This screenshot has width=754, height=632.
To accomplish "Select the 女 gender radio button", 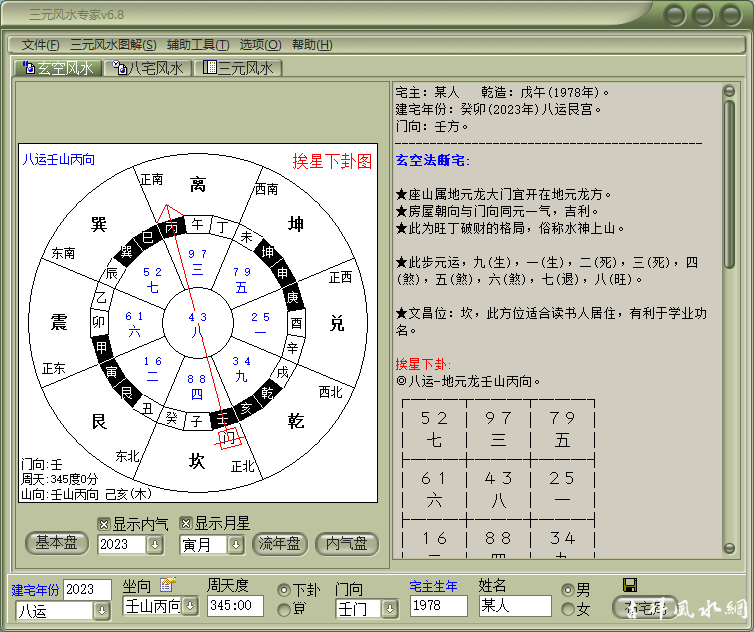I will click(x=568, y=609).
